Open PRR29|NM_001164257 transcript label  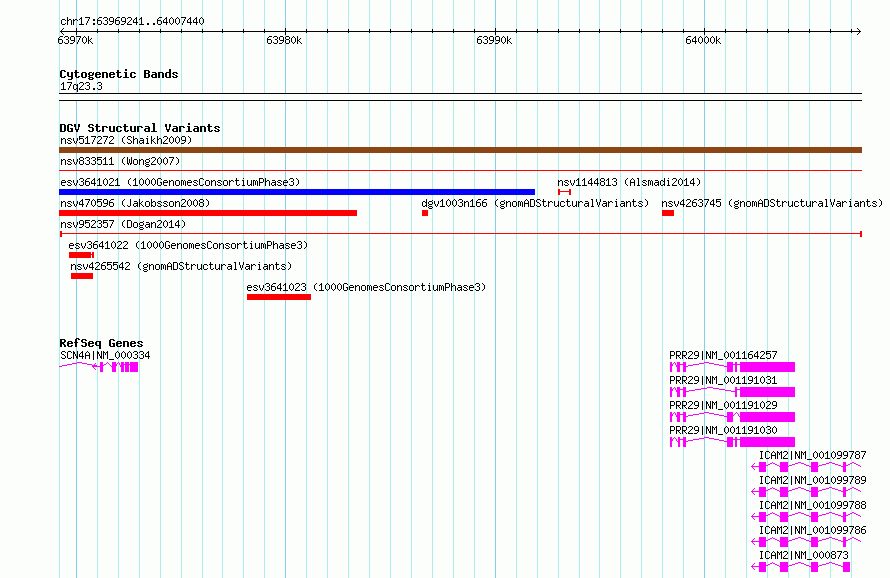(723, 355)
